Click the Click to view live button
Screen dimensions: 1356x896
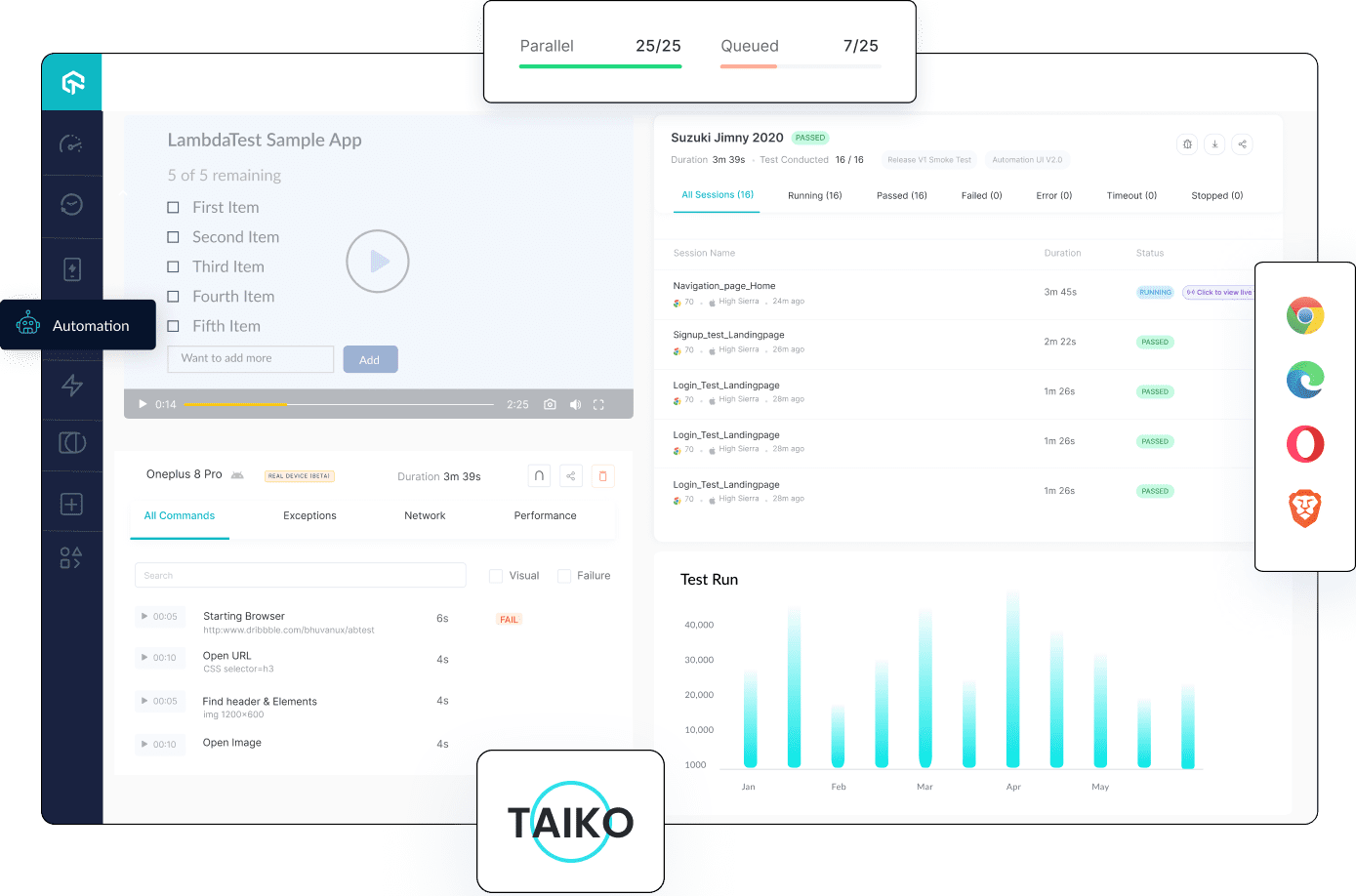pyautogui.click(x=1218, y=292)
